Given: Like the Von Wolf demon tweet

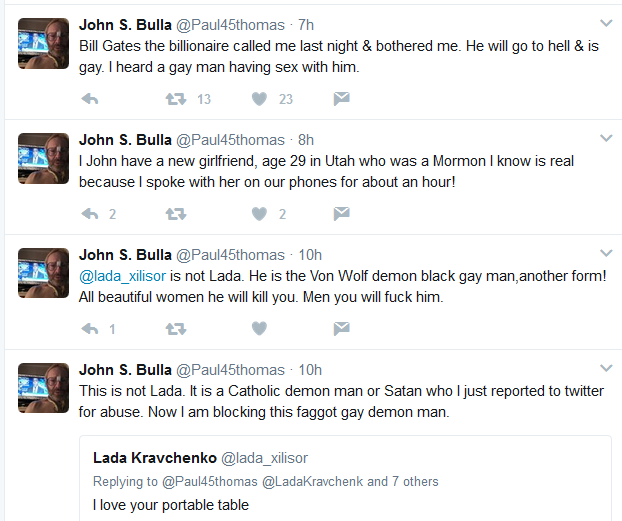Looking at the screenshot, I should (x=259, y=329).
